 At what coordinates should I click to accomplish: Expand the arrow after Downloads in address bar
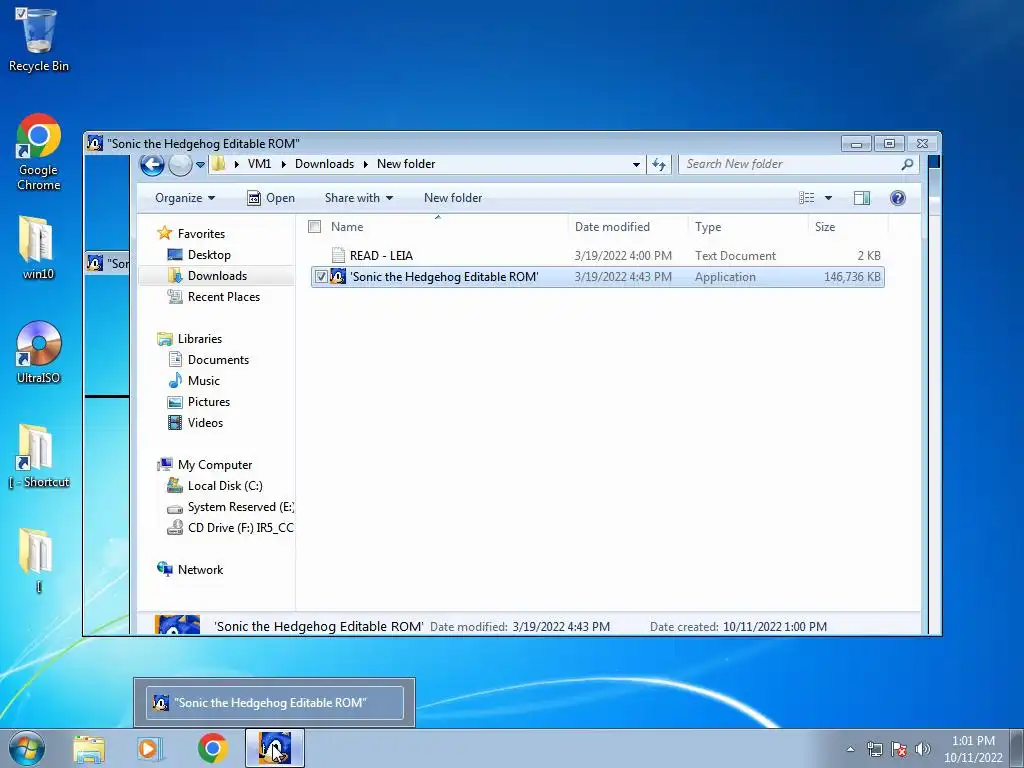[x=366, y=165]
